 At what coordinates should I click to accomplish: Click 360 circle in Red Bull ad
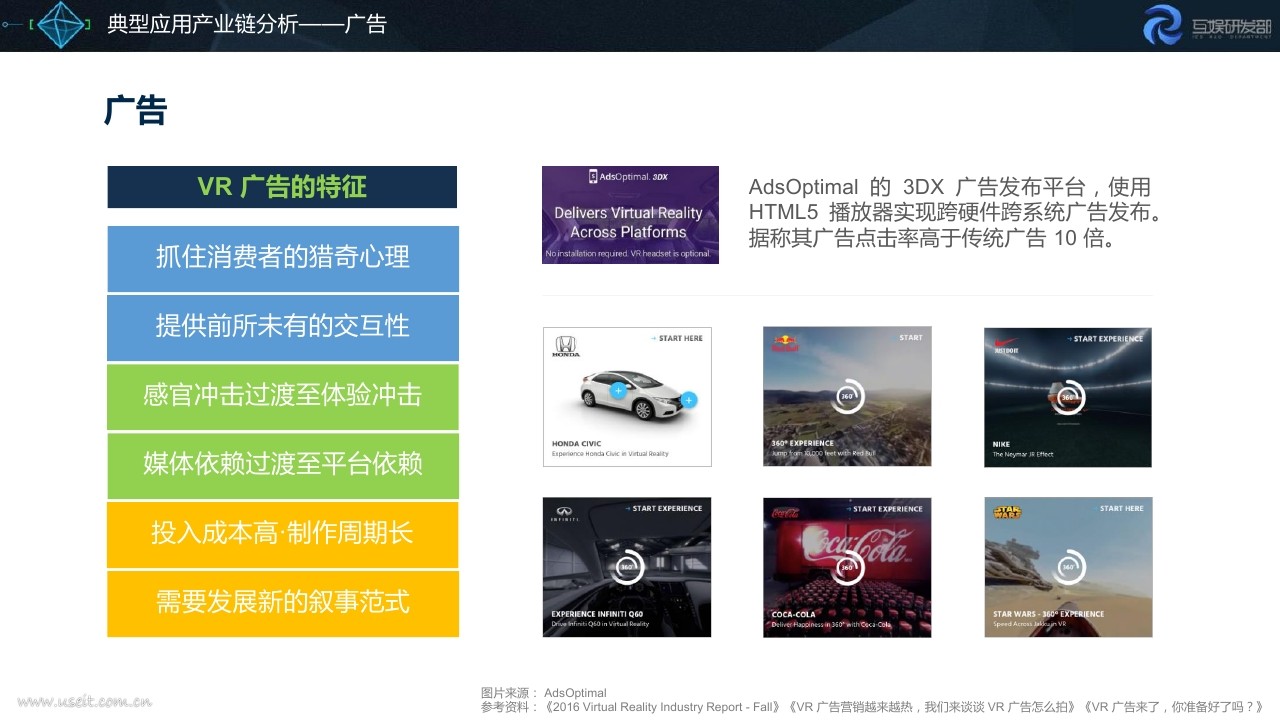847,396
